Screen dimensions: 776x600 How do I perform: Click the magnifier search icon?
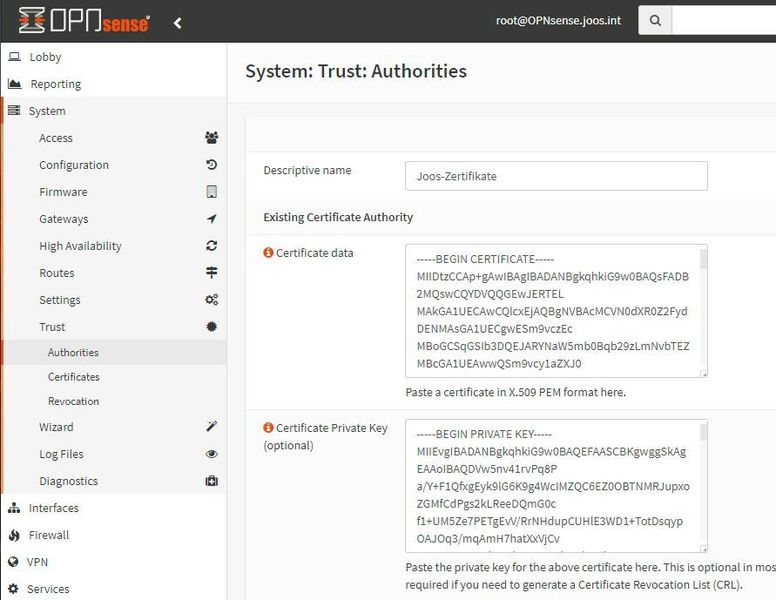tap(655, 20)
